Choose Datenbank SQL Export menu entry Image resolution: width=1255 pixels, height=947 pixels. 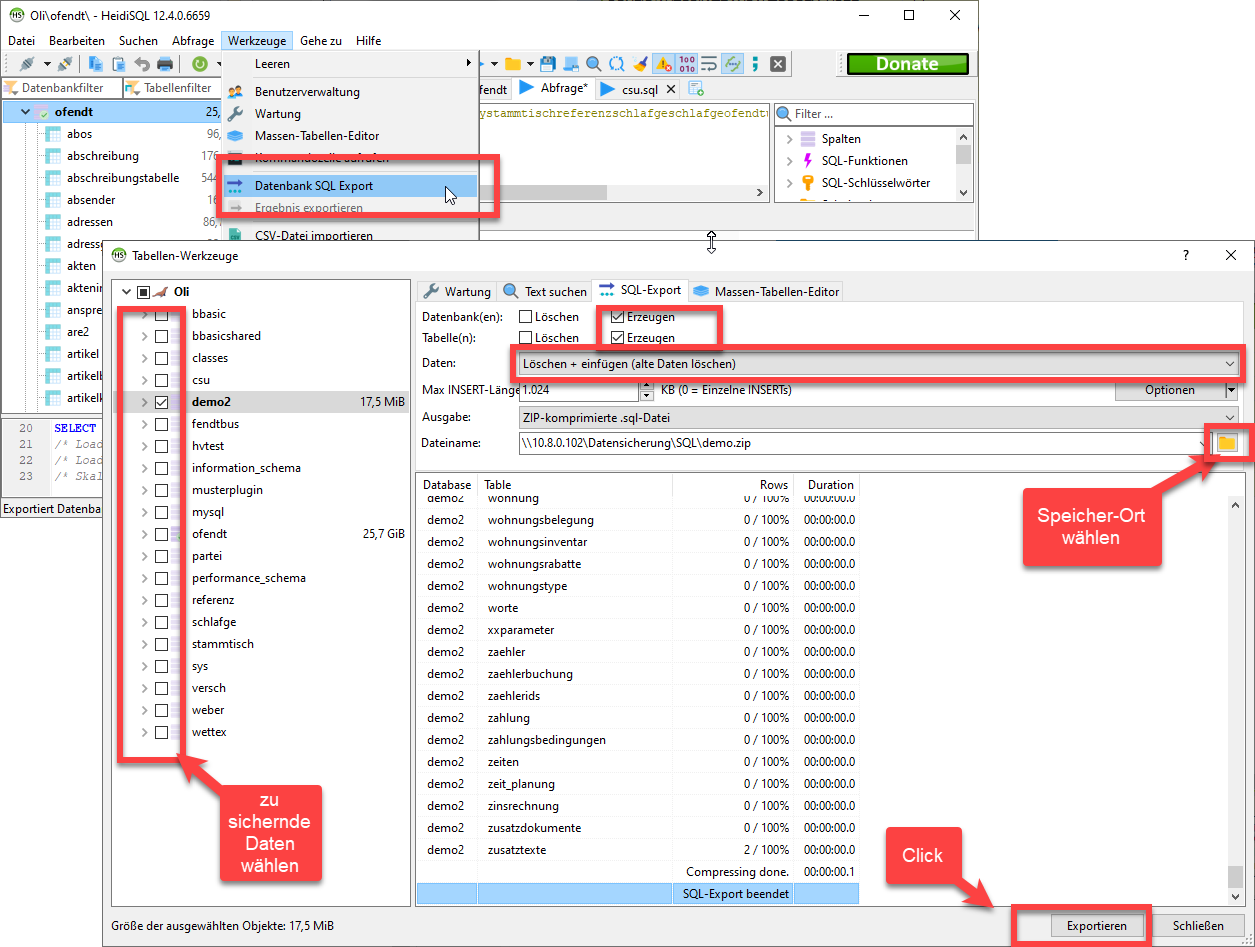pos(350,186)
